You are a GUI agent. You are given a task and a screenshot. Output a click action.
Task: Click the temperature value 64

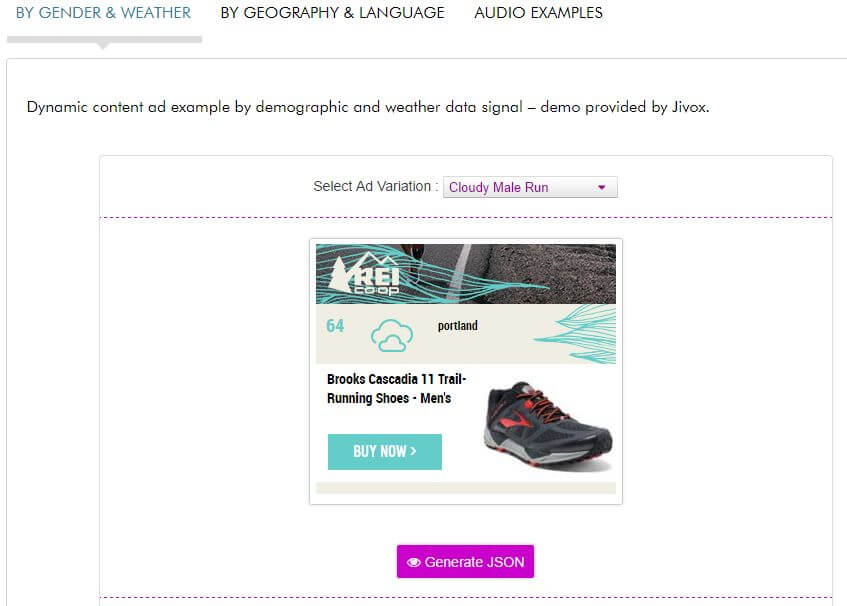click(x=335, y=326)
